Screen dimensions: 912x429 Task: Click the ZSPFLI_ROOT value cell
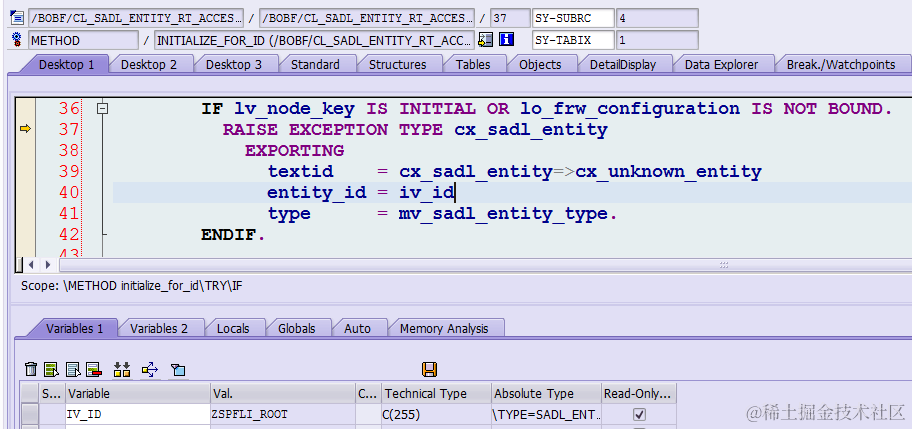coord(283,414)
